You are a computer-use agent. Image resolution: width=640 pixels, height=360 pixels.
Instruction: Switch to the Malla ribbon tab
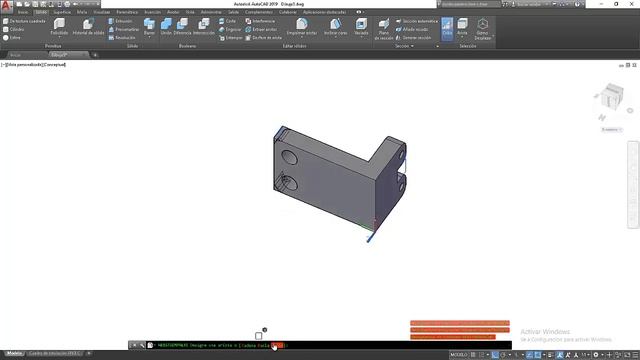(x=82, y=12)
